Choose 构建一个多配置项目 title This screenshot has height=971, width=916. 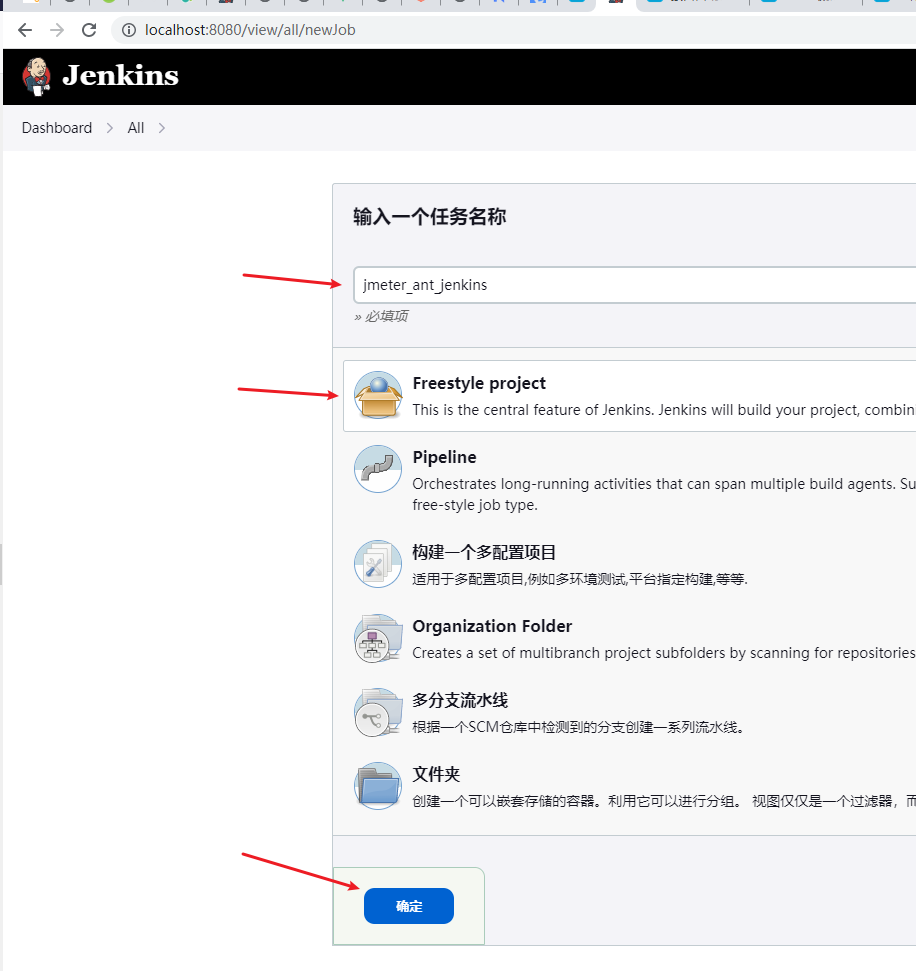click(x=484, y=552)
